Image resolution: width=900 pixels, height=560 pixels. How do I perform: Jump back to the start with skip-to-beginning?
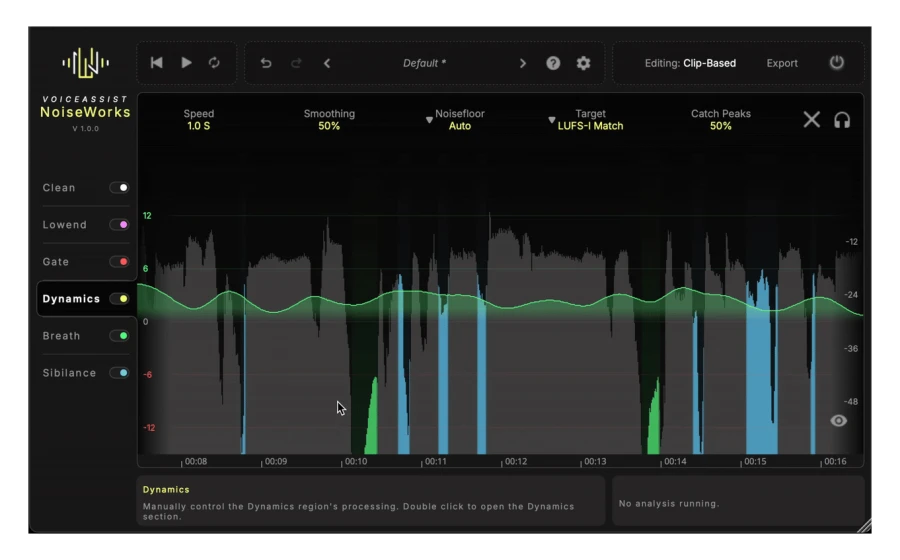tap(156, 63)
